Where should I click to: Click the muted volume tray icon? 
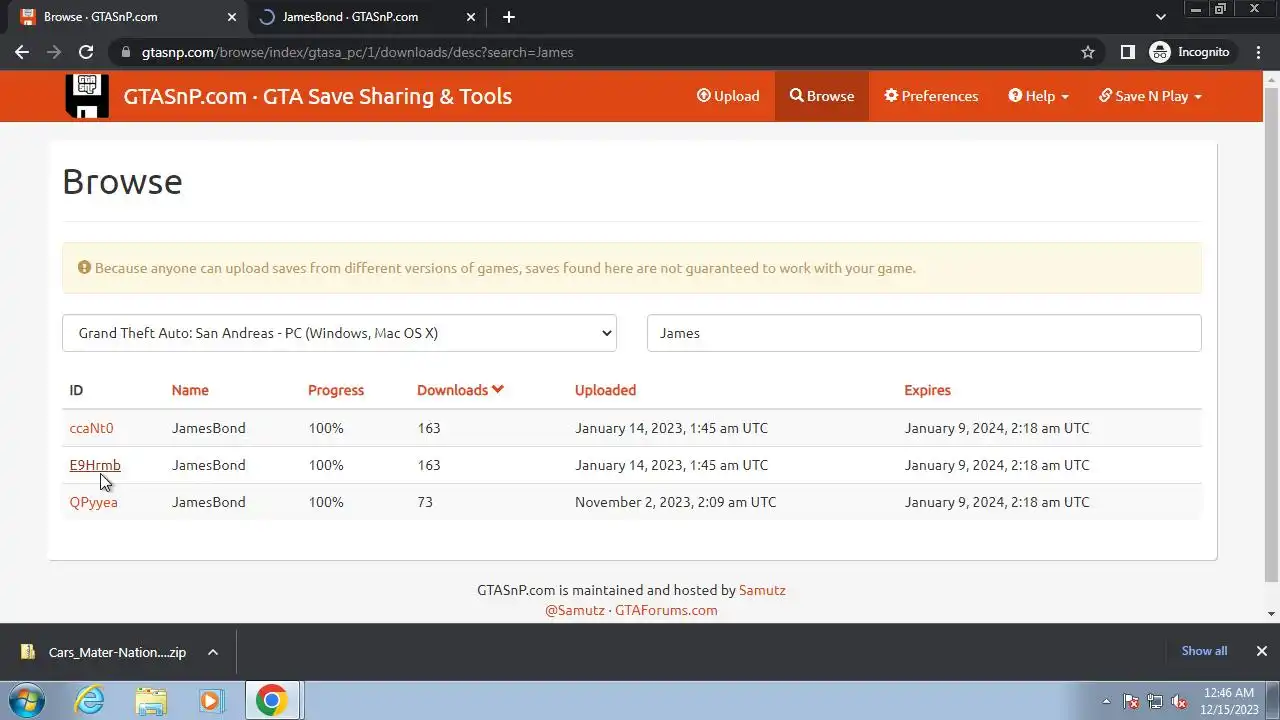coord(1179,701)
